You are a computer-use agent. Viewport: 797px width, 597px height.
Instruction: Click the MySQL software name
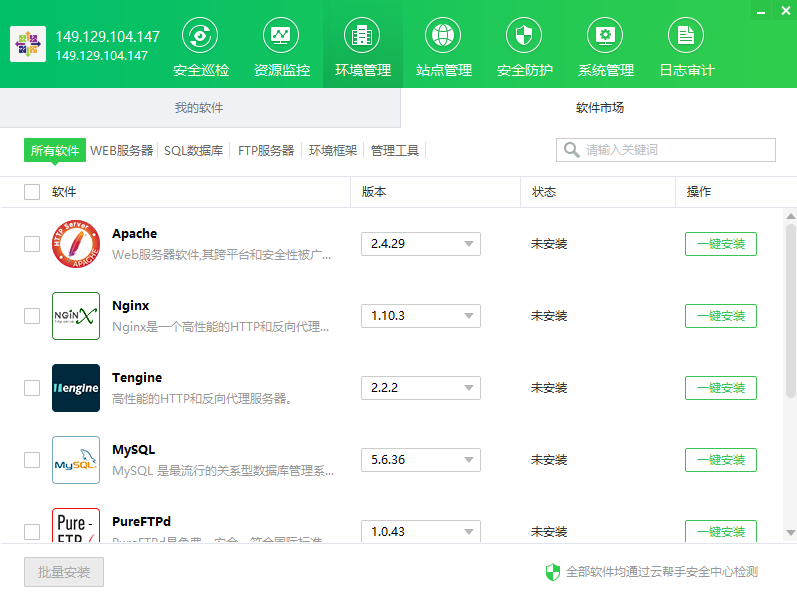point(134,450)
